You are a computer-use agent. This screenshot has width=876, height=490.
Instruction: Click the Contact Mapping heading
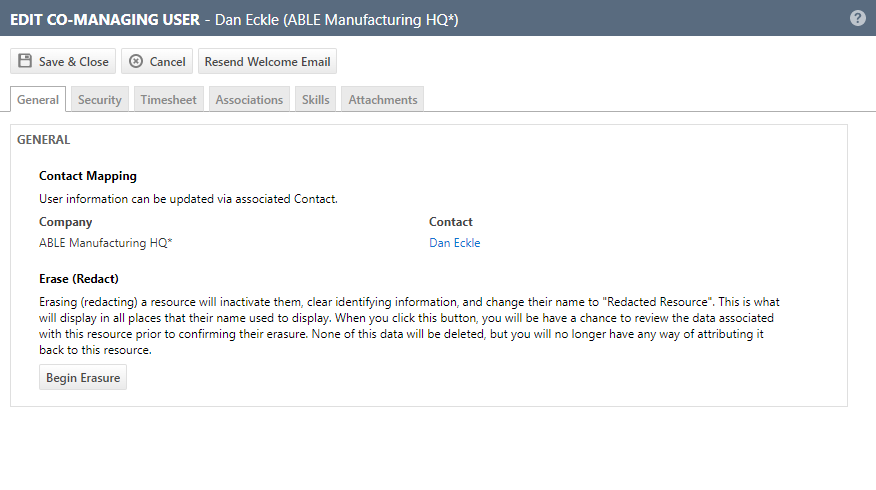[88, 175]
